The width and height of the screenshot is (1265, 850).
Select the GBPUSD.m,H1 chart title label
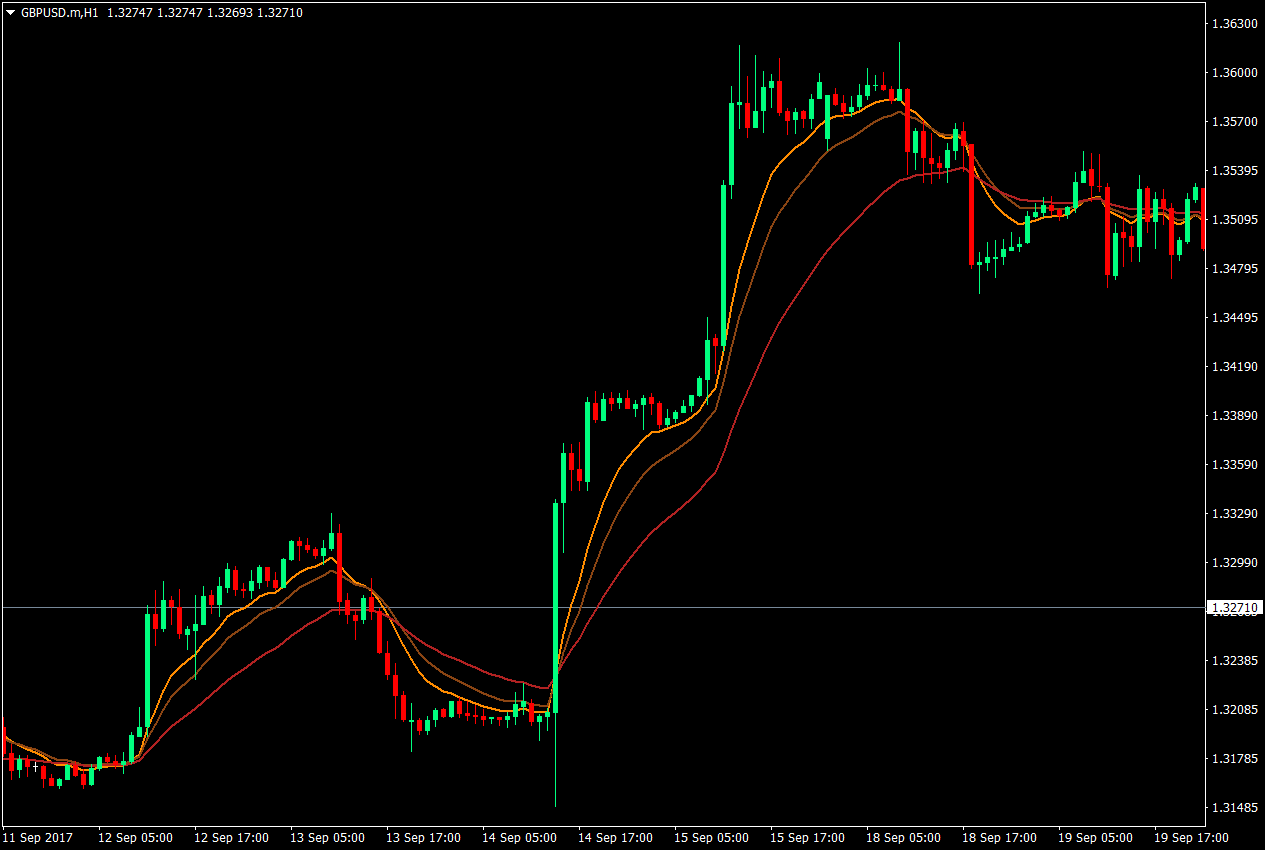(x=62, y=12)
